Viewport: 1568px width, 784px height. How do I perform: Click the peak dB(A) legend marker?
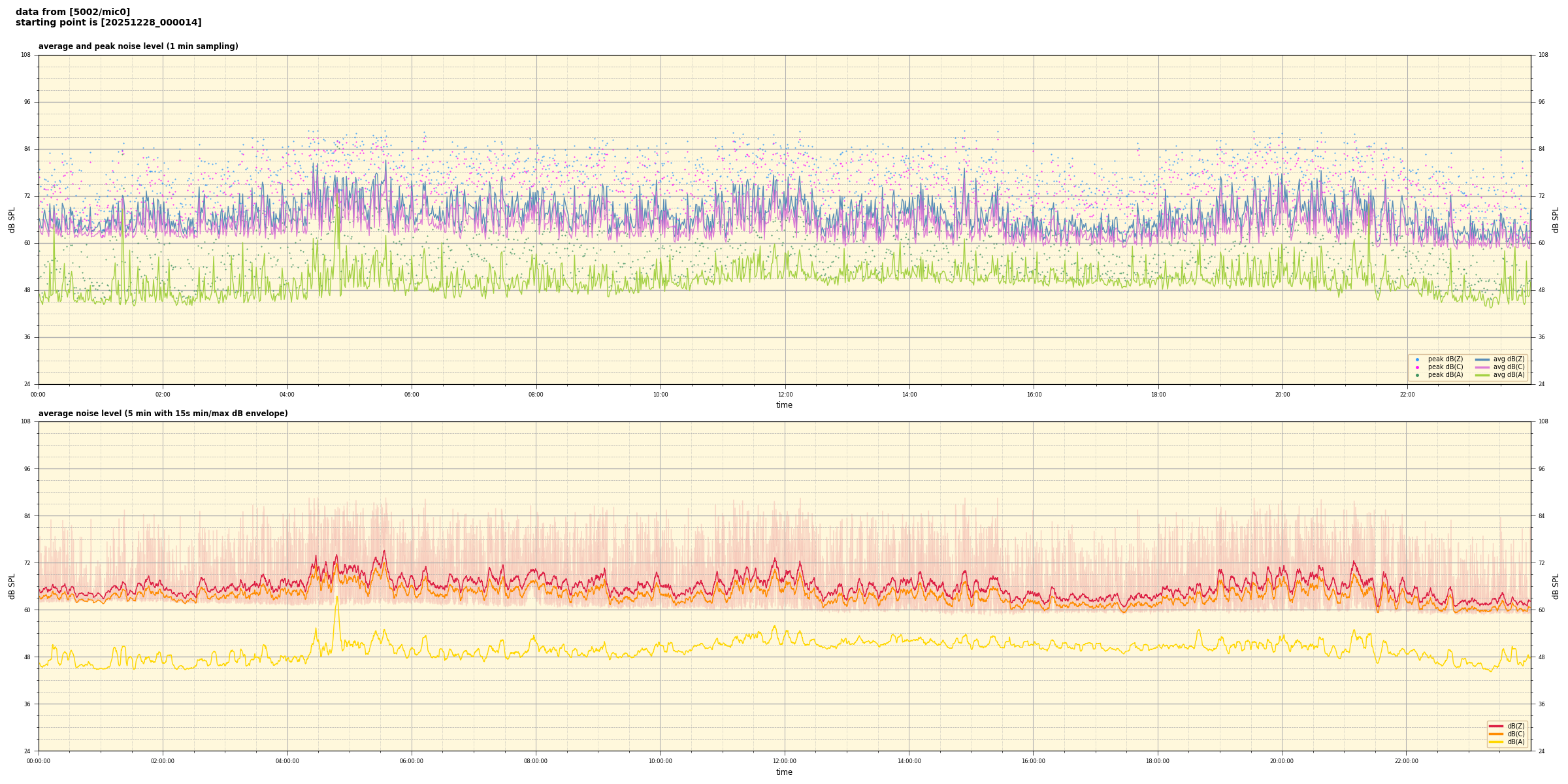click(1417, 375)
